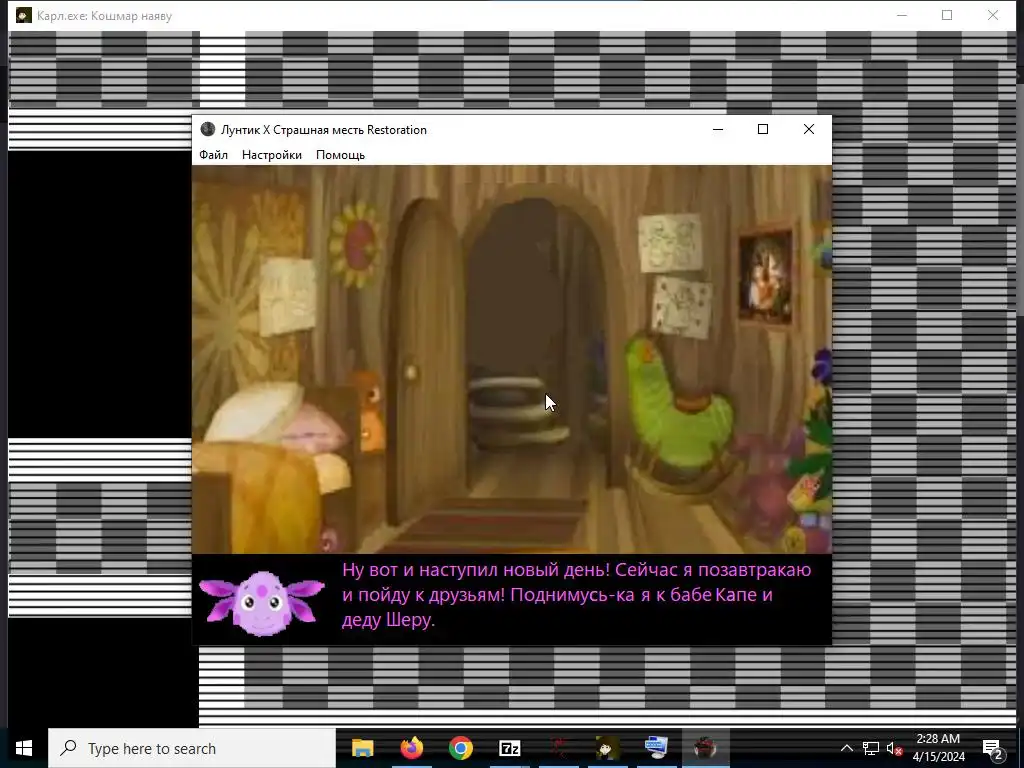Launch Firefox from the taskbar
Image resolution: width=1024 pixels, height=768 pixels.
[x=411, y=748]
